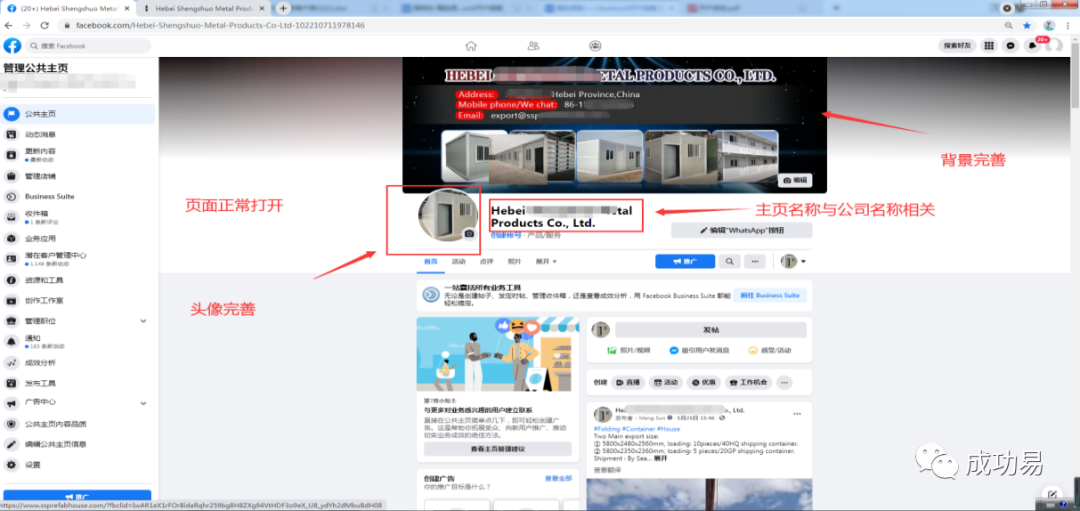Viewport: 1080px width, 511px height.
Task: Click 资源和工具 sidebar icon
Action: 11,280
